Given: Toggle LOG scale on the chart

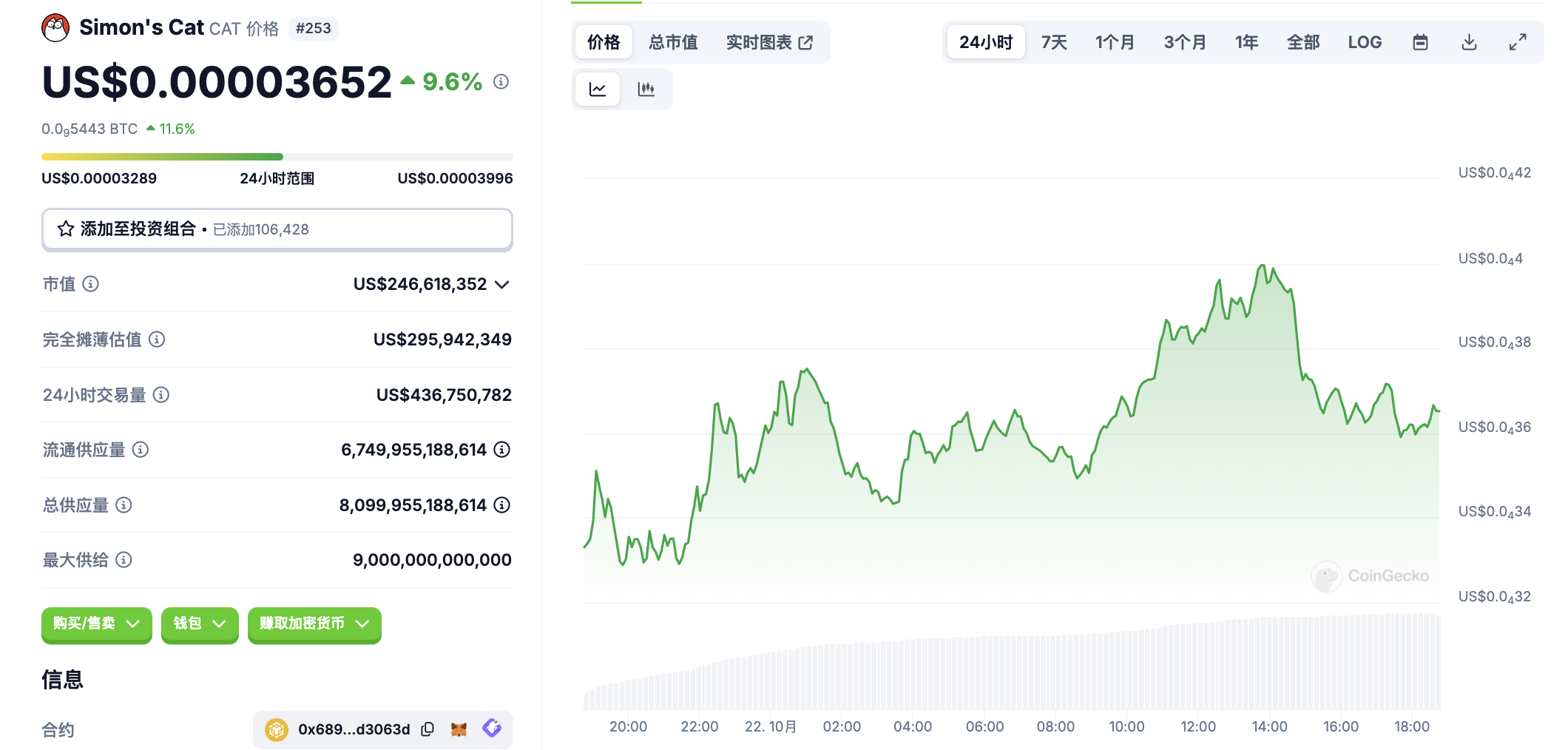Looking at the screenshot, I should (x=1365, y=42).
